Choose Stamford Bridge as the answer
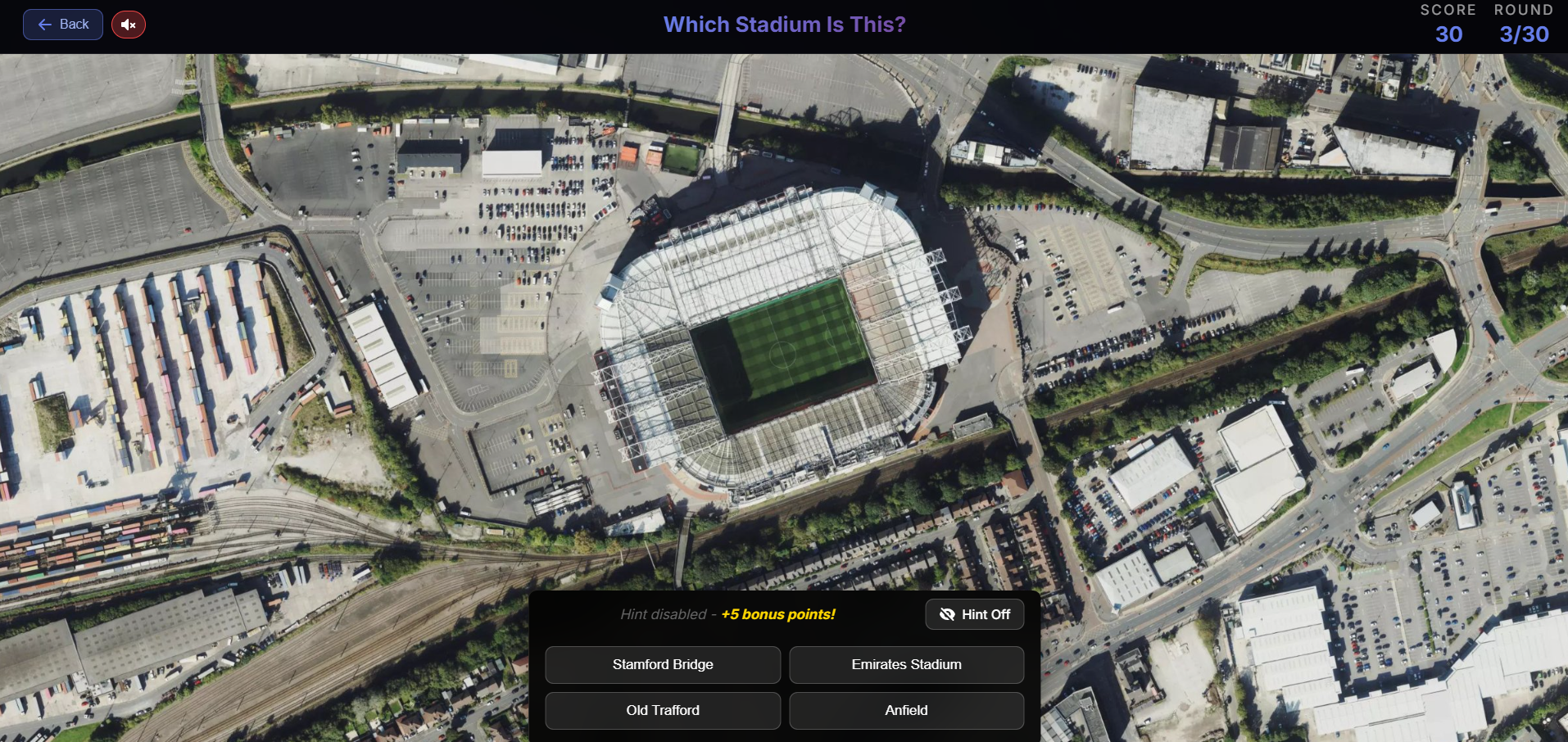Viewport: 1568px width, 742px height. click(662, 664)
